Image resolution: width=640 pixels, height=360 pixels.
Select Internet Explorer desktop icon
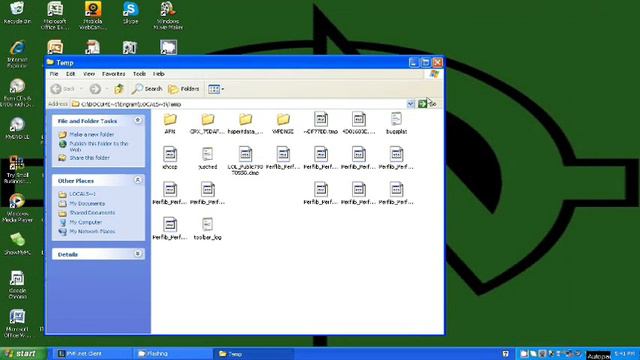[17, 54]
